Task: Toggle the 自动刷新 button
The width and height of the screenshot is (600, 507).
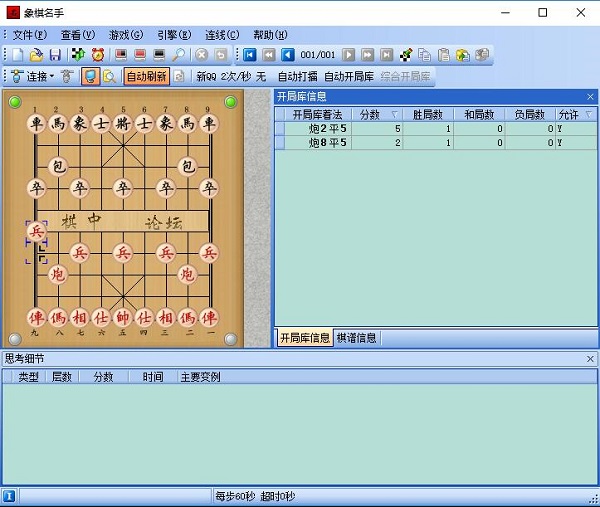Action: [x=147, y=77]
